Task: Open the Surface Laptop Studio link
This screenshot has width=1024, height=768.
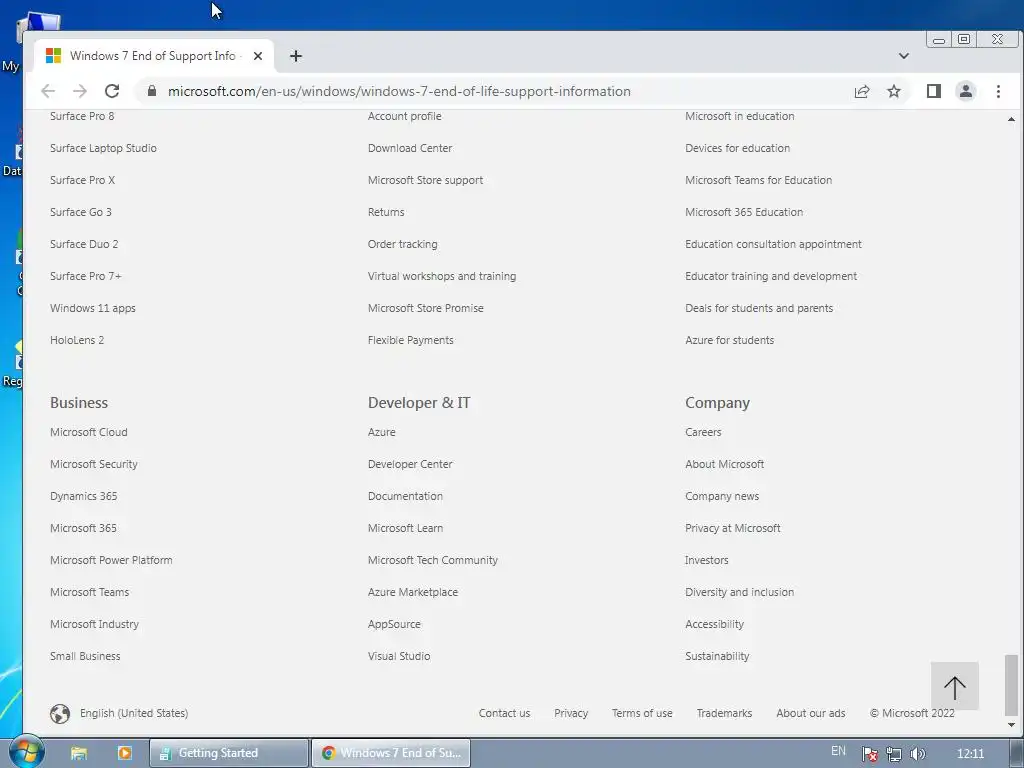Action: pyautogui.click(x=103, y=148)
